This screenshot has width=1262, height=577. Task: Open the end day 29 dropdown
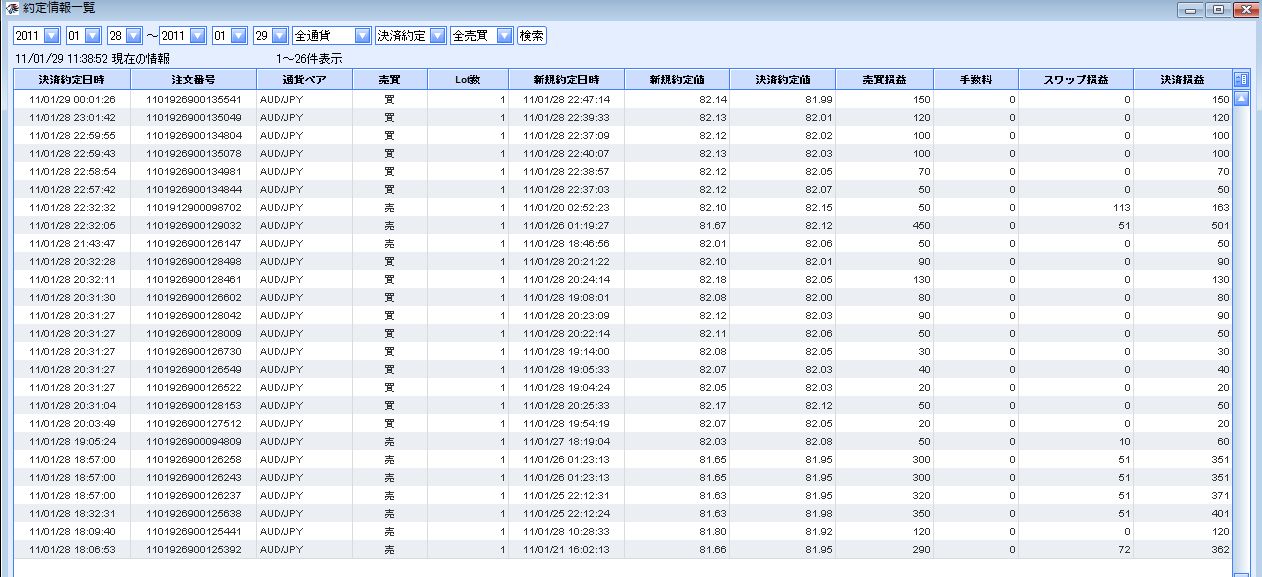(x=280, y=35)
